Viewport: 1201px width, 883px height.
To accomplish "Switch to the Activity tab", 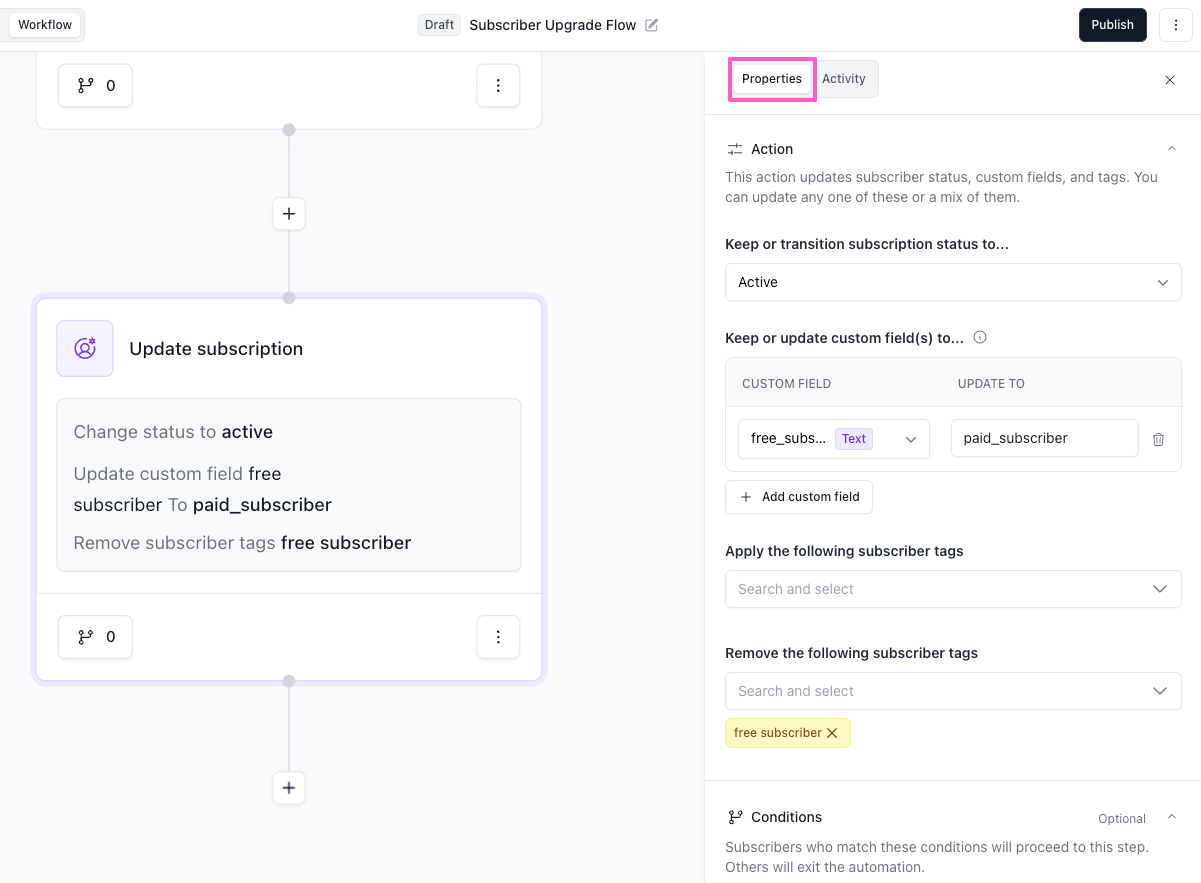I will [844, 79].
